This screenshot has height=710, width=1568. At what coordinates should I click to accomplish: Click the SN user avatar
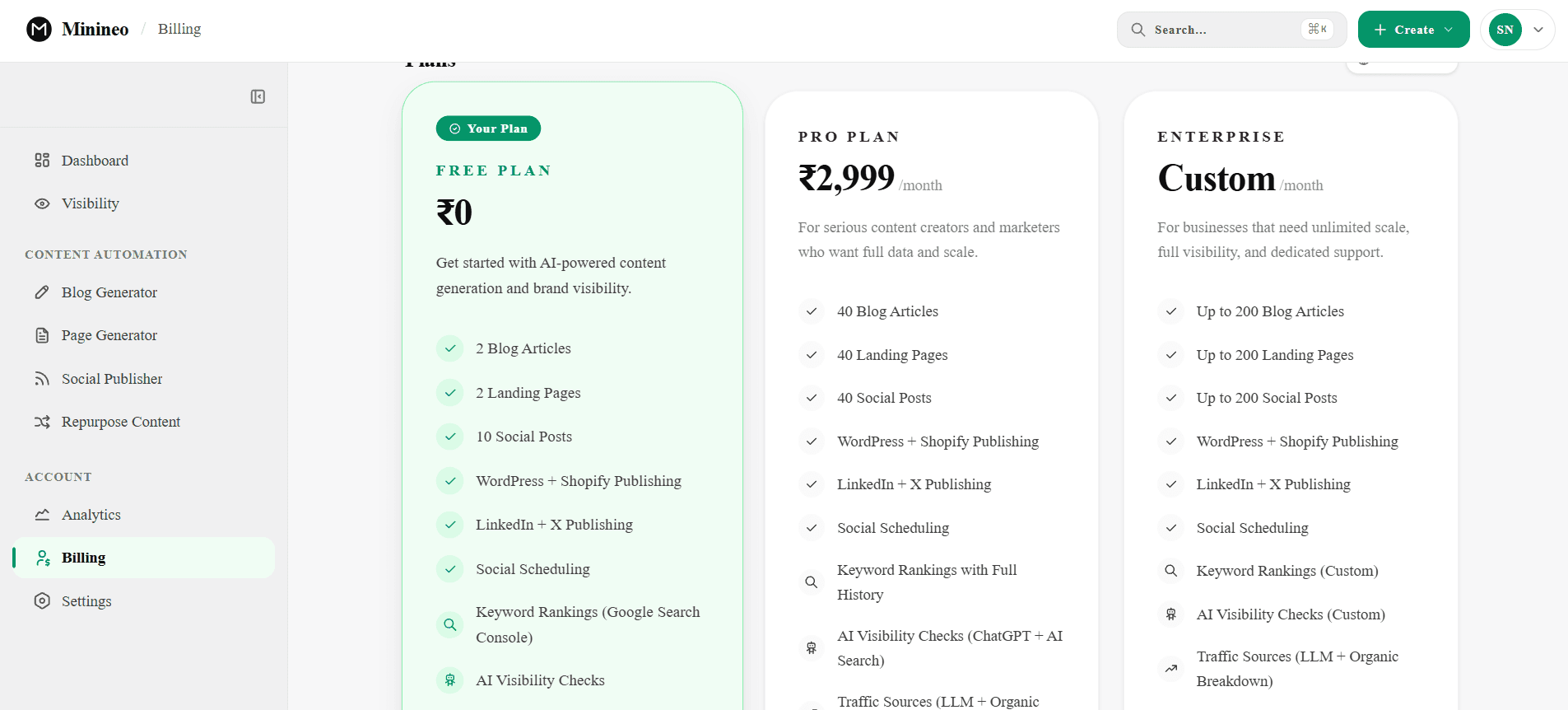[x=1505, y=30]
